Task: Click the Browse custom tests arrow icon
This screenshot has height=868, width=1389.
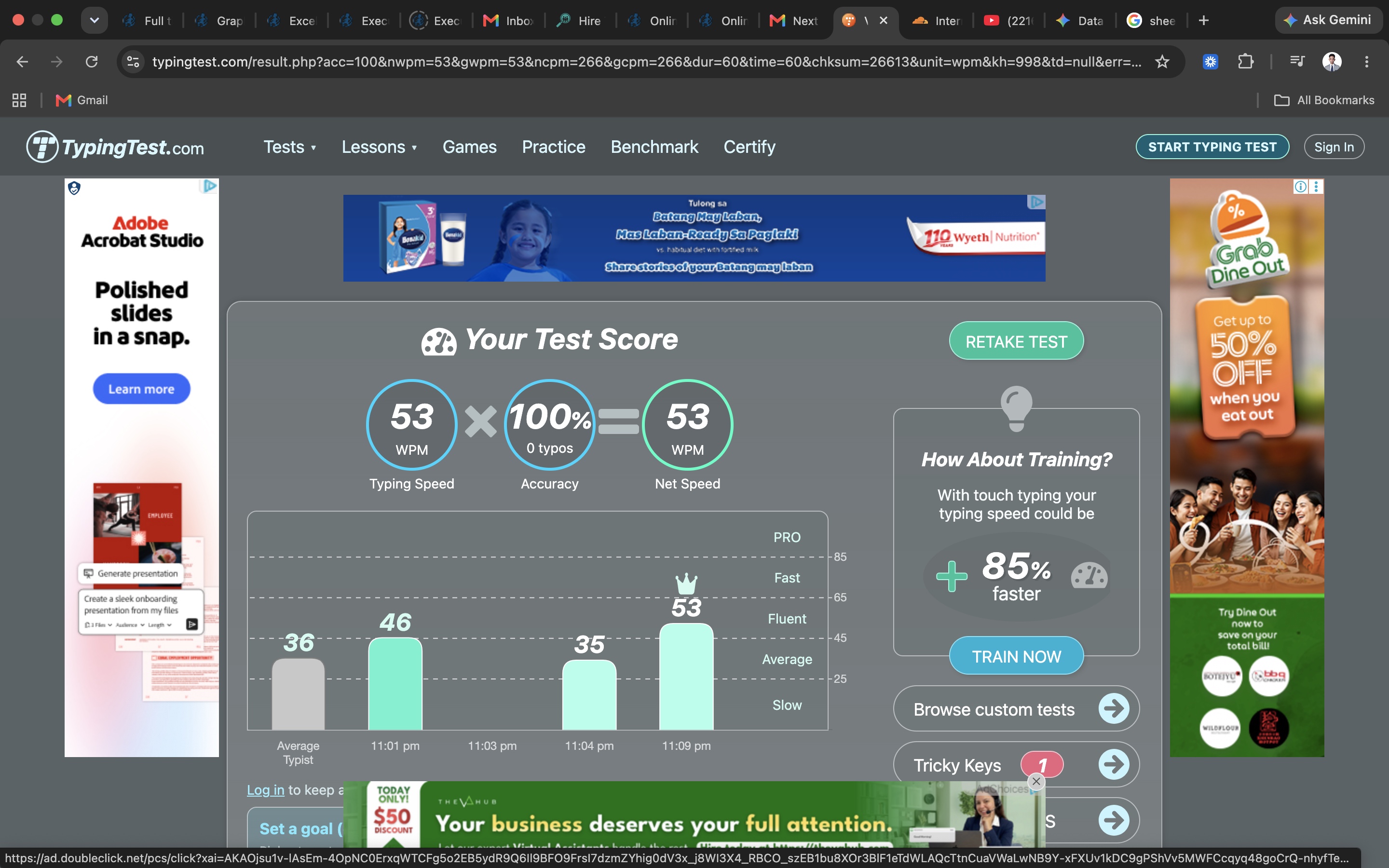Action: click(x=1114, y=709)
